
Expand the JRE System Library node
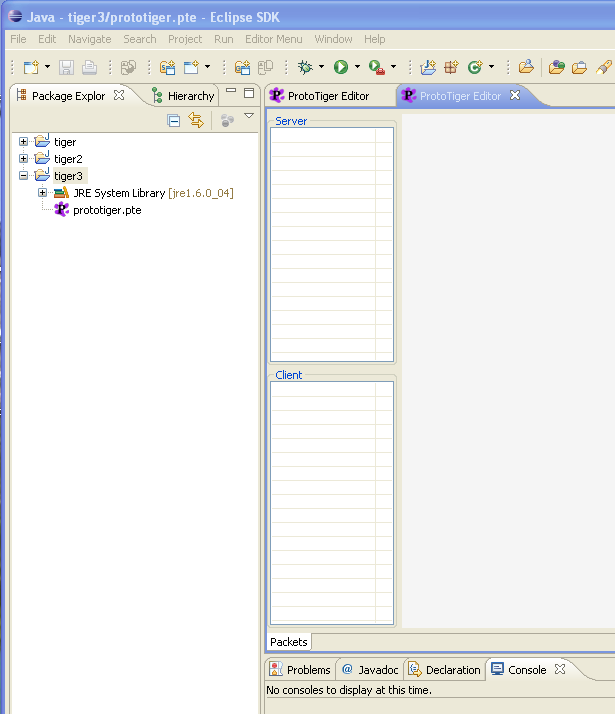tap(42, 193)
